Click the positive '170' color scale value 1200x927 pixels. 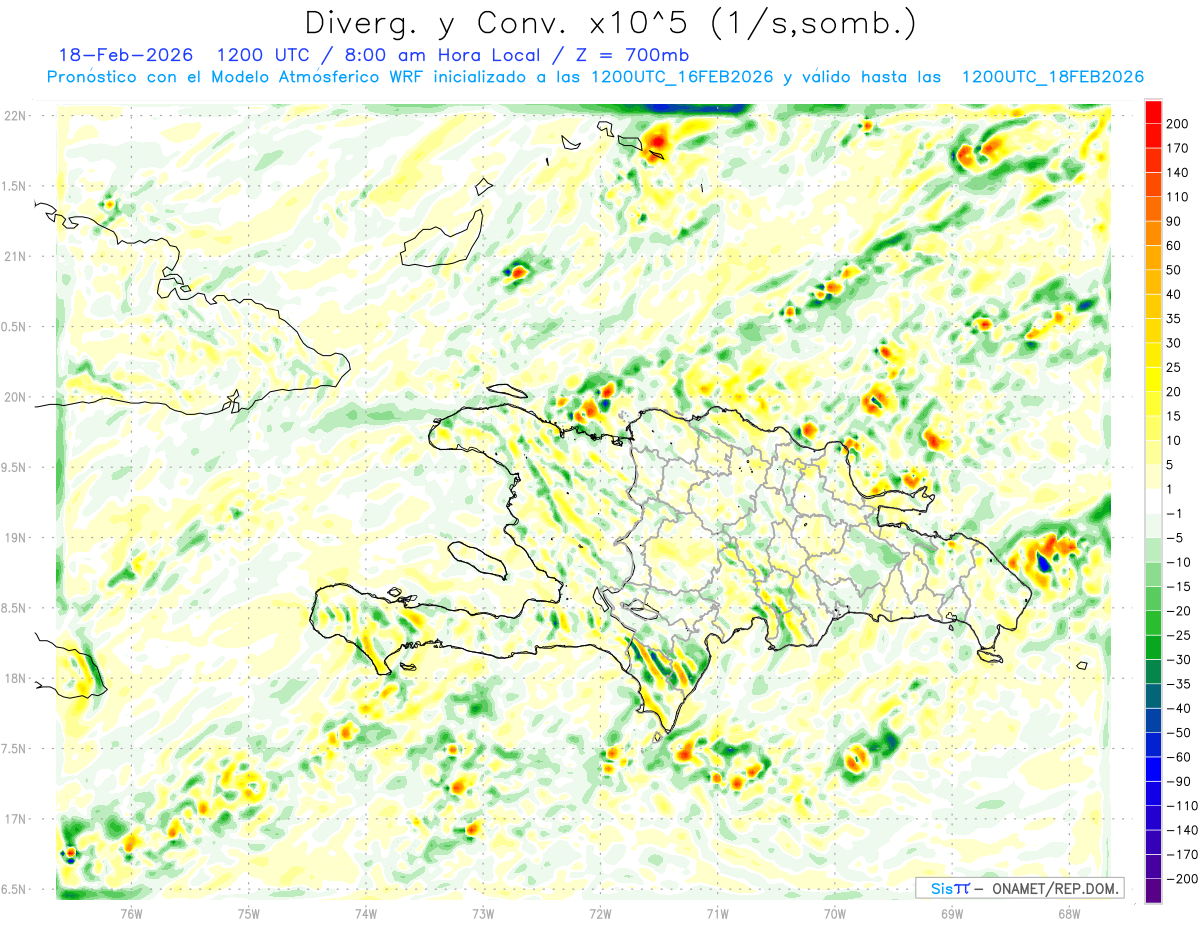click(1178, 148)
